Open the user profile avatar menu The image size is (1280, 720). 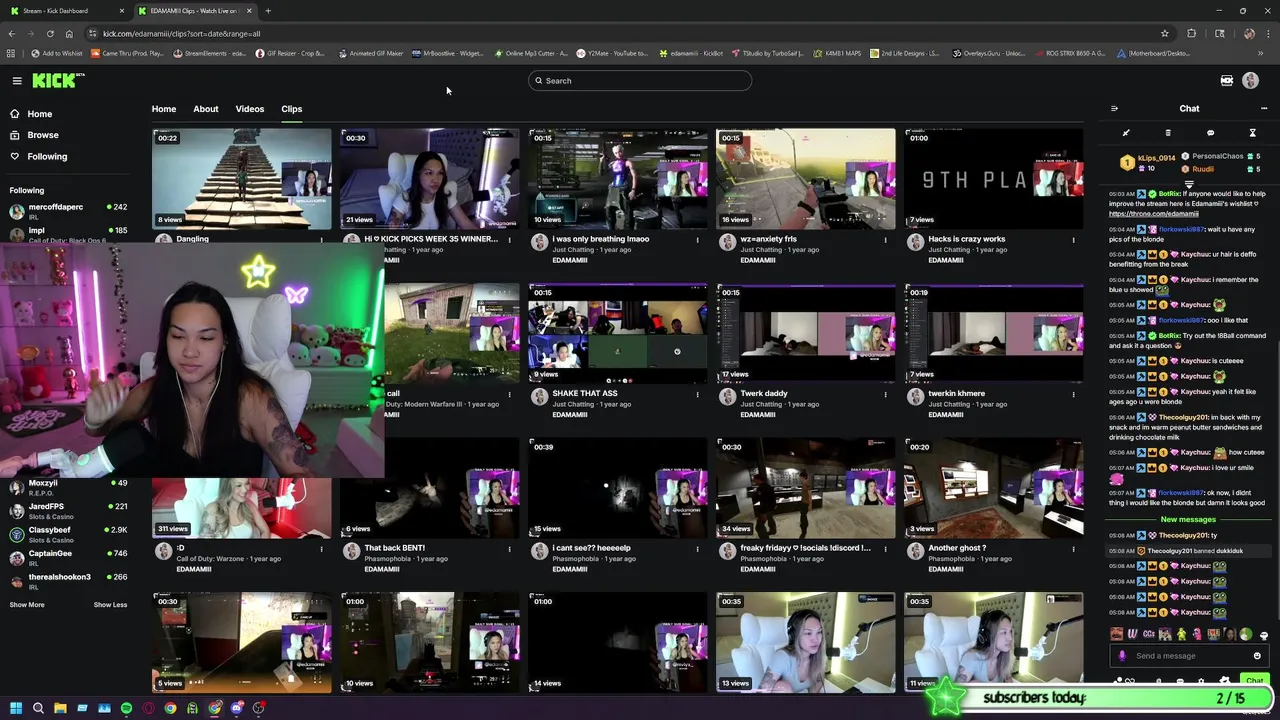coord(1250,81)
